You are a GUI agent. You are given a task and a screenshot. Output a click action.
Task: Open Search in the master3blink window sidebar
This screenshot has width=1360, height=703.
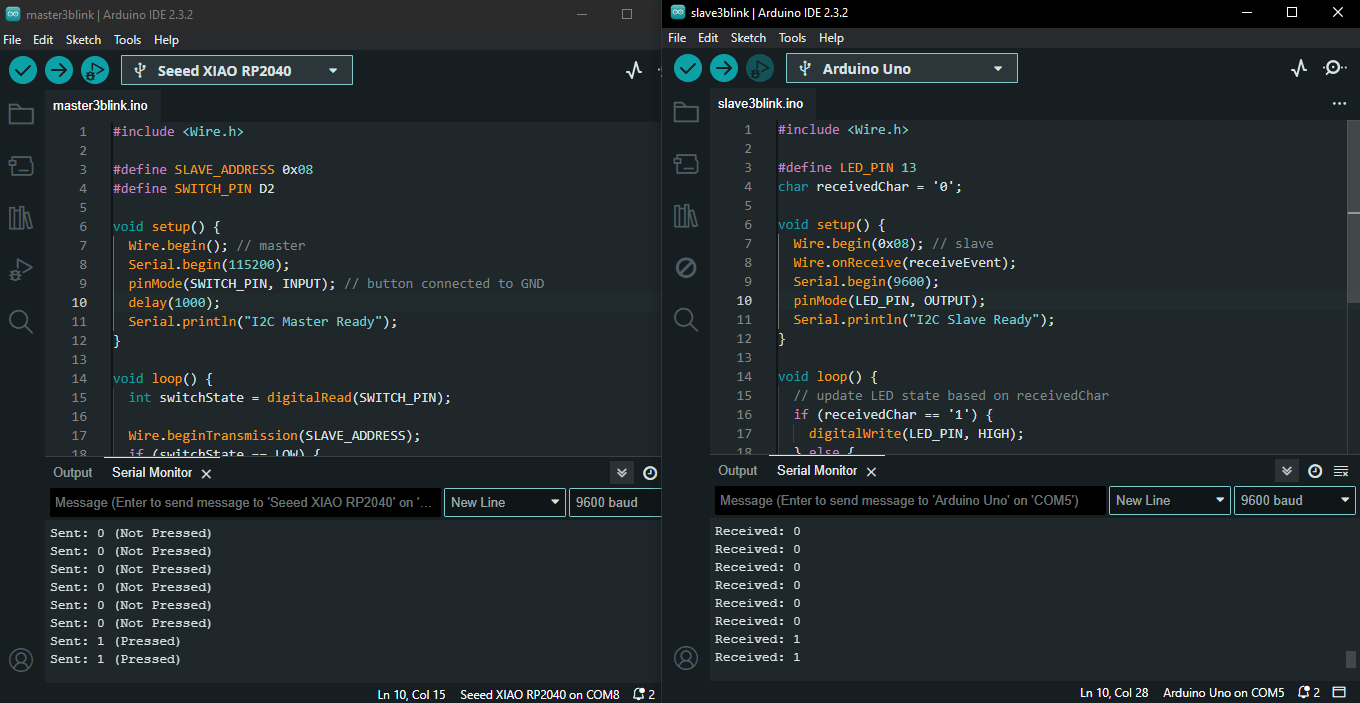pos(21,321)
